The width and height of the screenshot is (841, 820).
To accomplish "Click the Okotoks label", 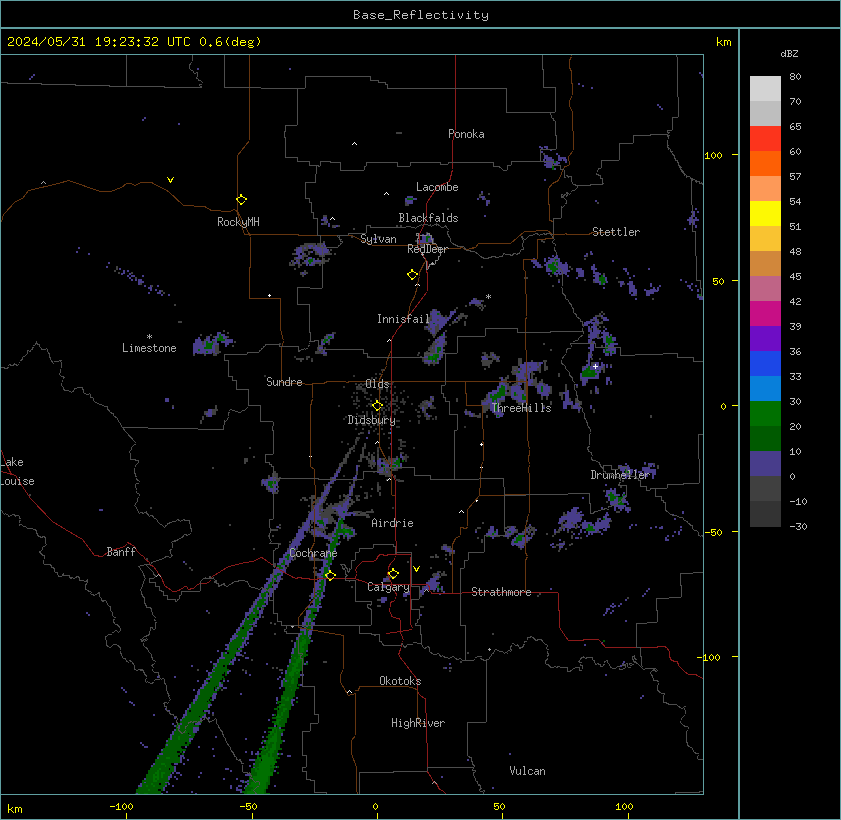I will (400, 682).
